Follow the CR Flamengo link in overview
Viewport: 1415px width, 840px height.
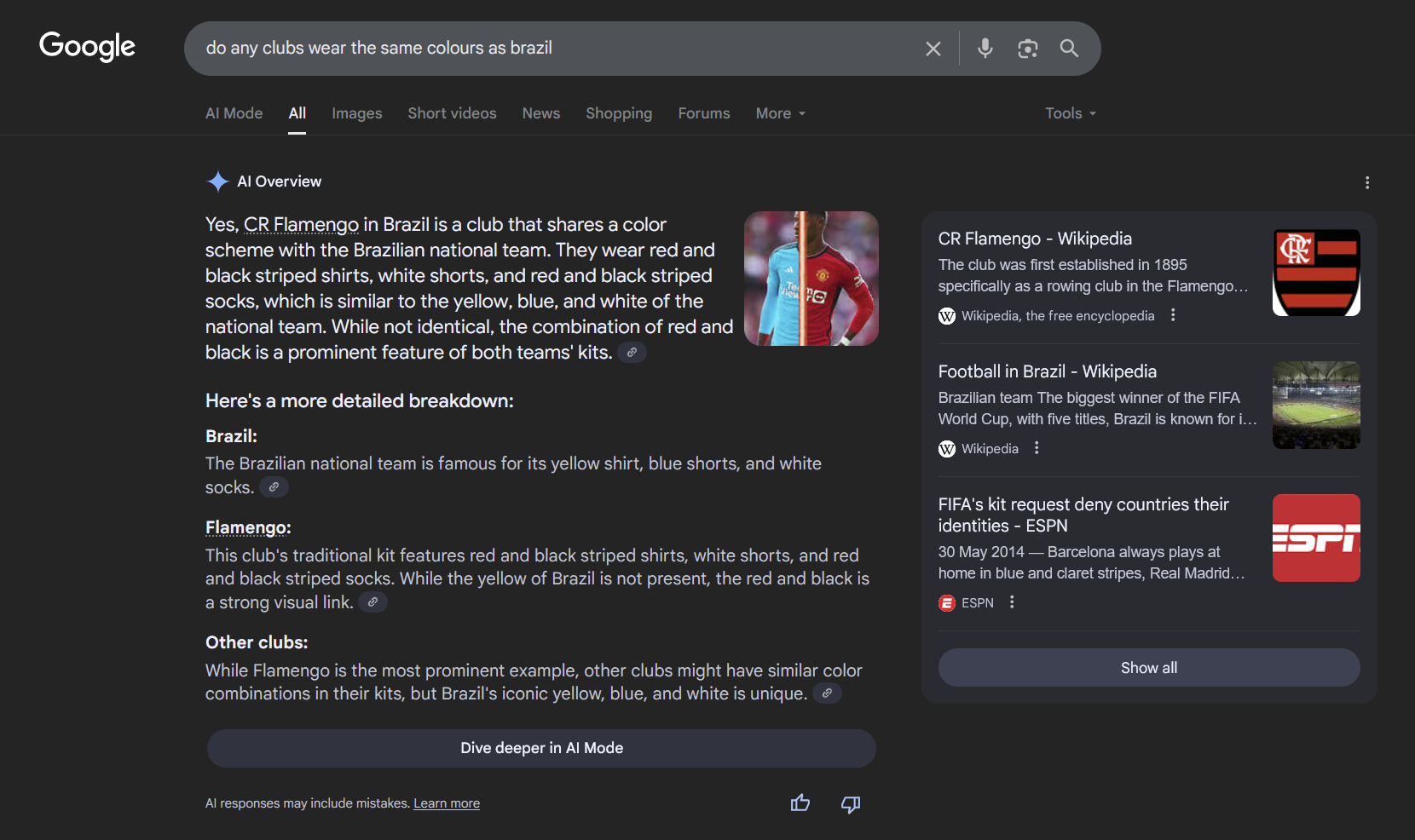[x=301, y=225]
